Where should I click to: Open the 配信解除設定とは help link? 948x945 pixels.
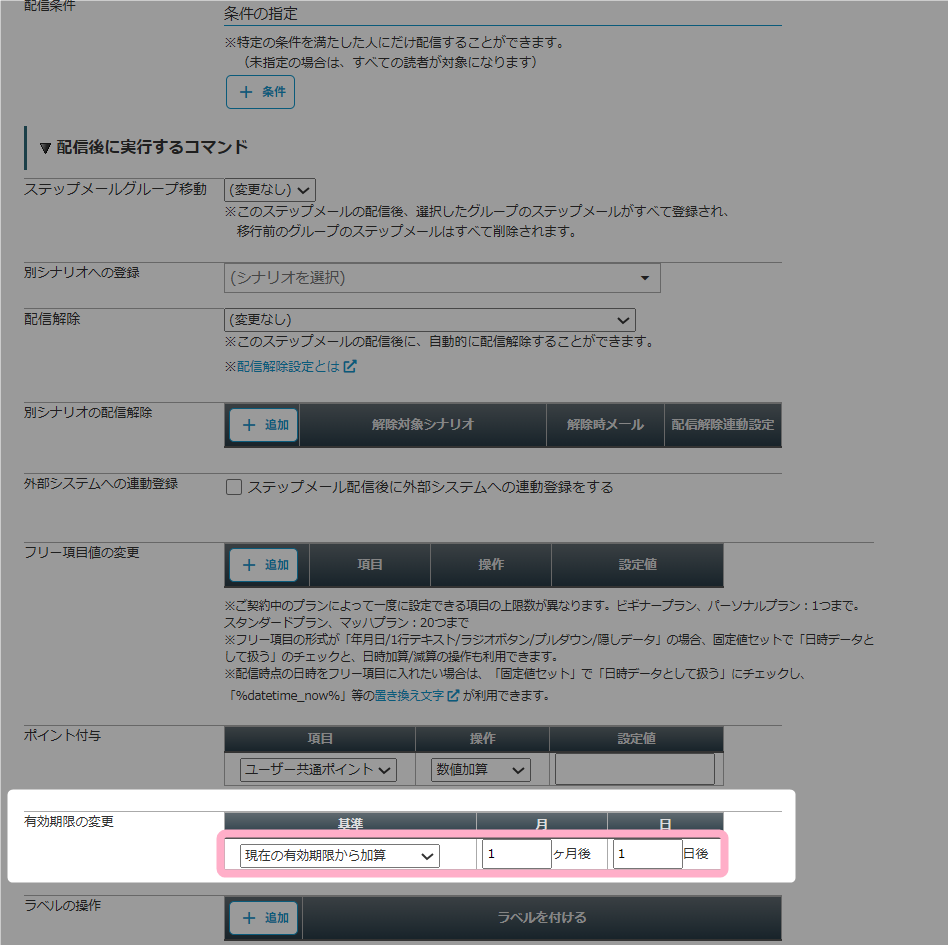coord(283,366)
